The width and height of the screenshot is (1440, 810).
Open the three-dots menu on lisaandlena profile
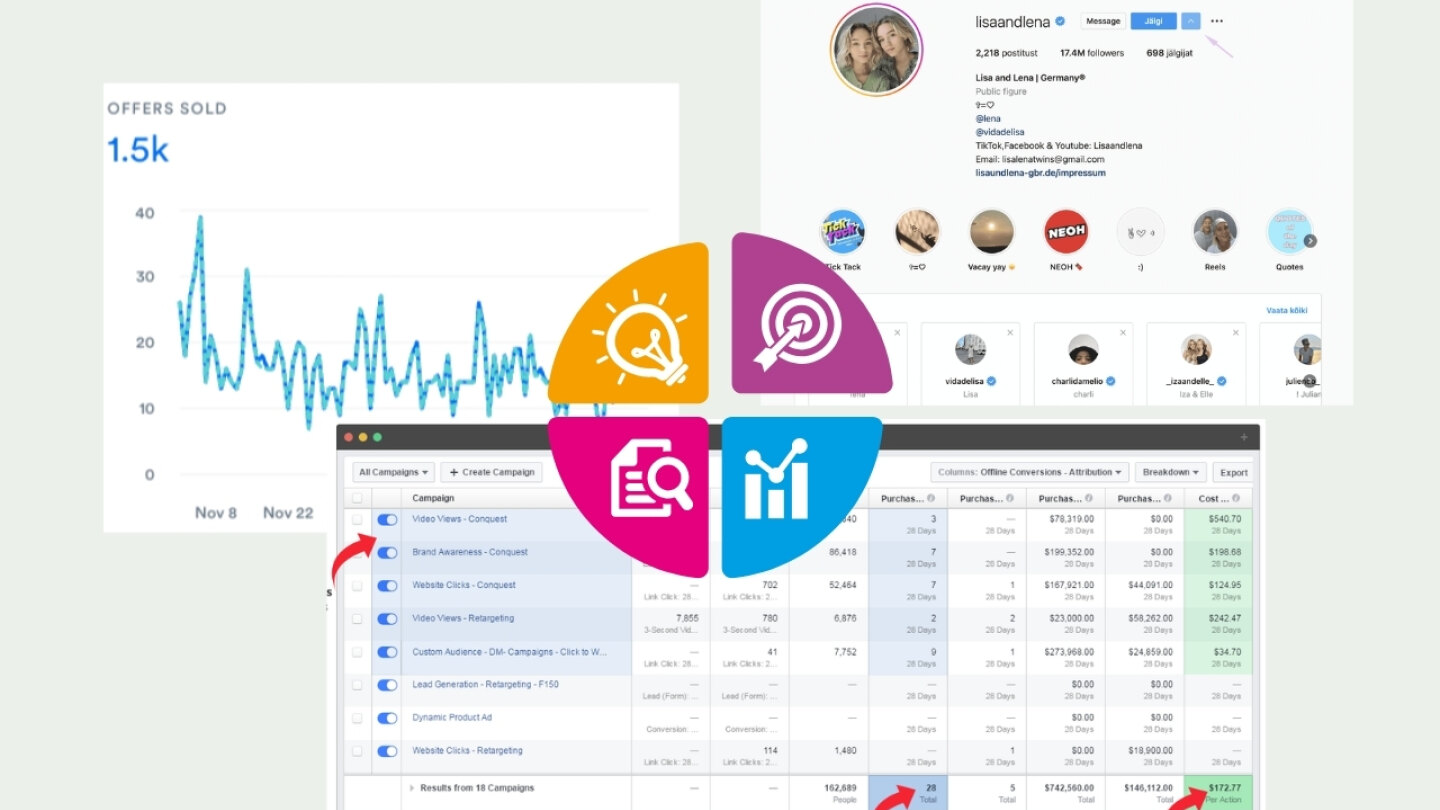tap(1216, 21)
